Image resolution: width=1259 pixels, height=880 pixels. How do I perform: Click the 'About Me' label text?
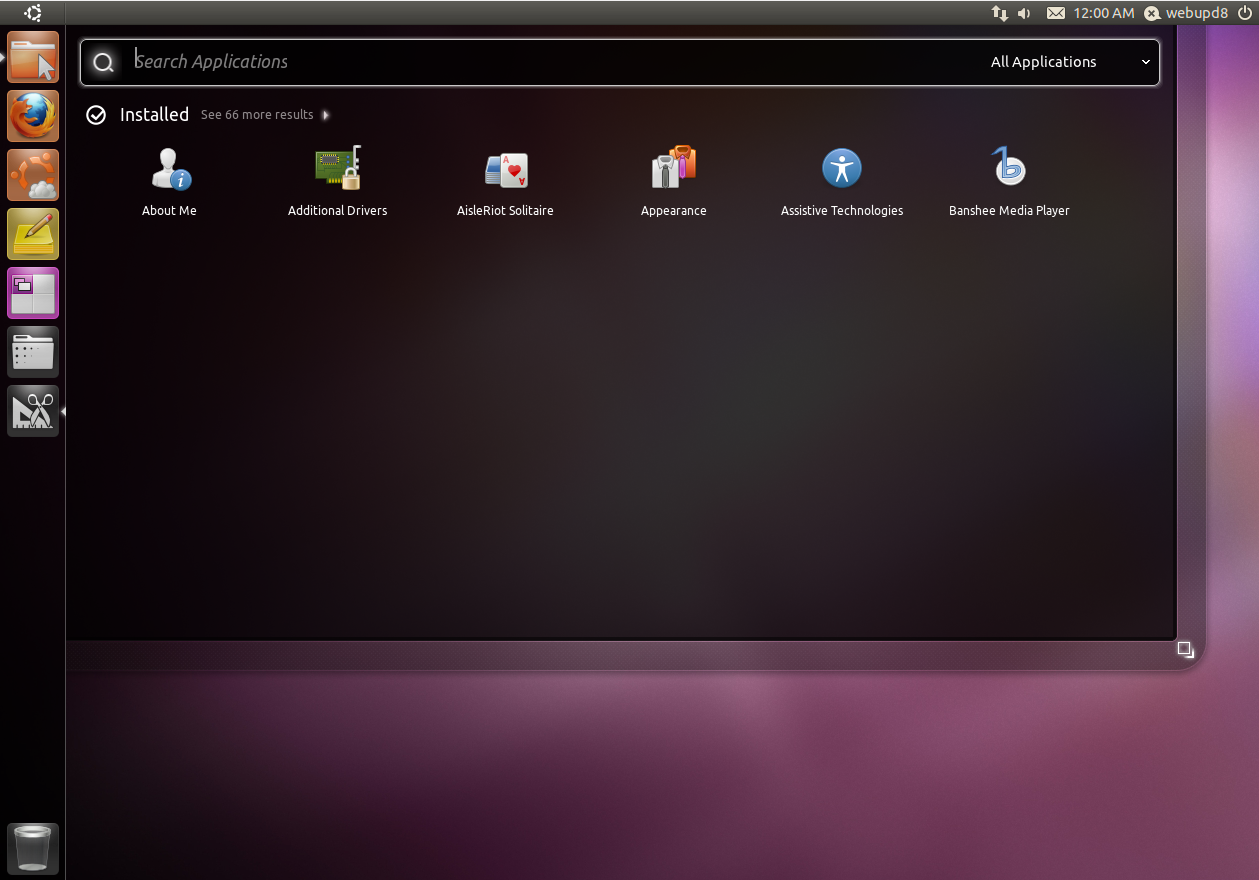tap(170, 211)
